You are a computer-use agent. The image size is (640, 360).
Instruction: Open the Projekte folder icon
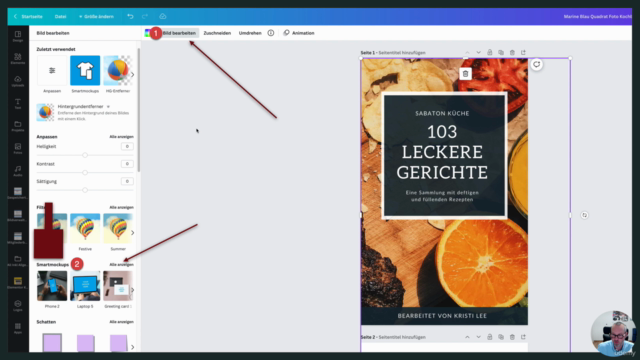tap(18, 126)
